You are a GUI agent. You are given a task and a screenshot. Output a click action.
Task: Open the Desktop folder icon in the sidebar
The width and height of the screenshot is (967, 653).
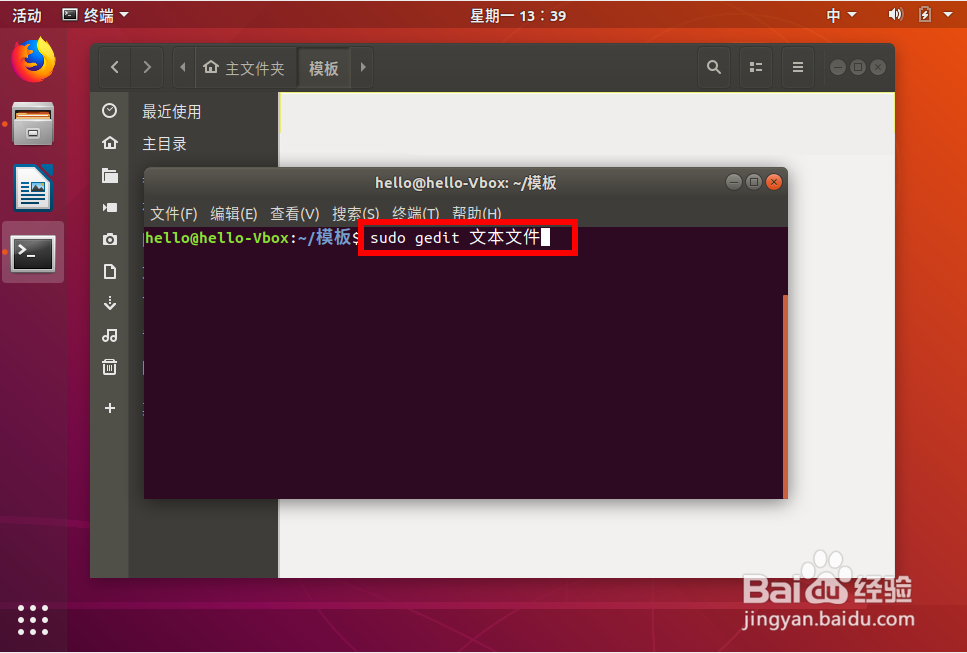[x=110, y=176]
